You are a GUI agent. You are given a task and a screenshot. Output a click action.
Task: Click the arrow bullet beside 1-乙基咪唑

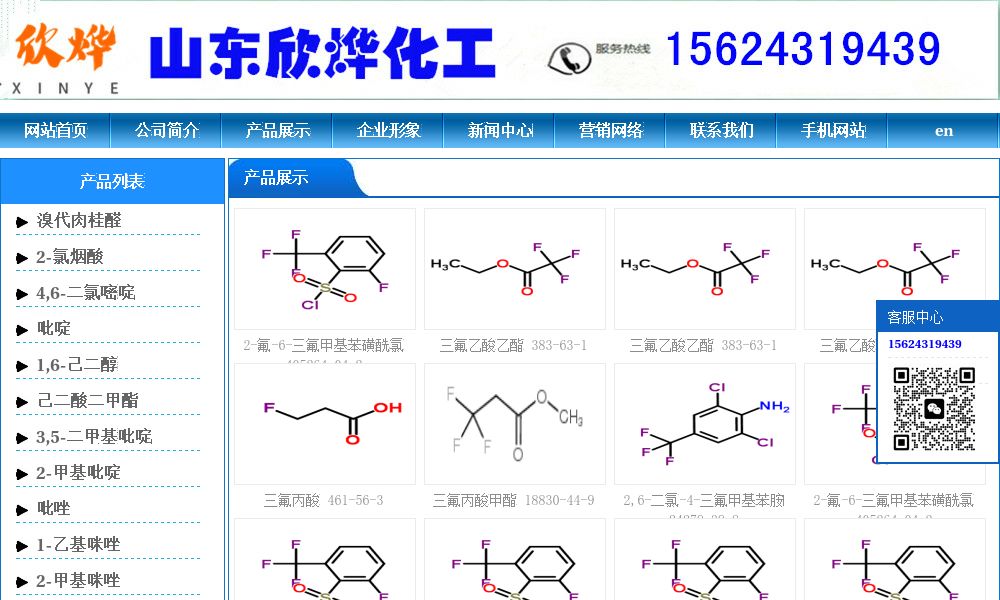tap(22, 546)
